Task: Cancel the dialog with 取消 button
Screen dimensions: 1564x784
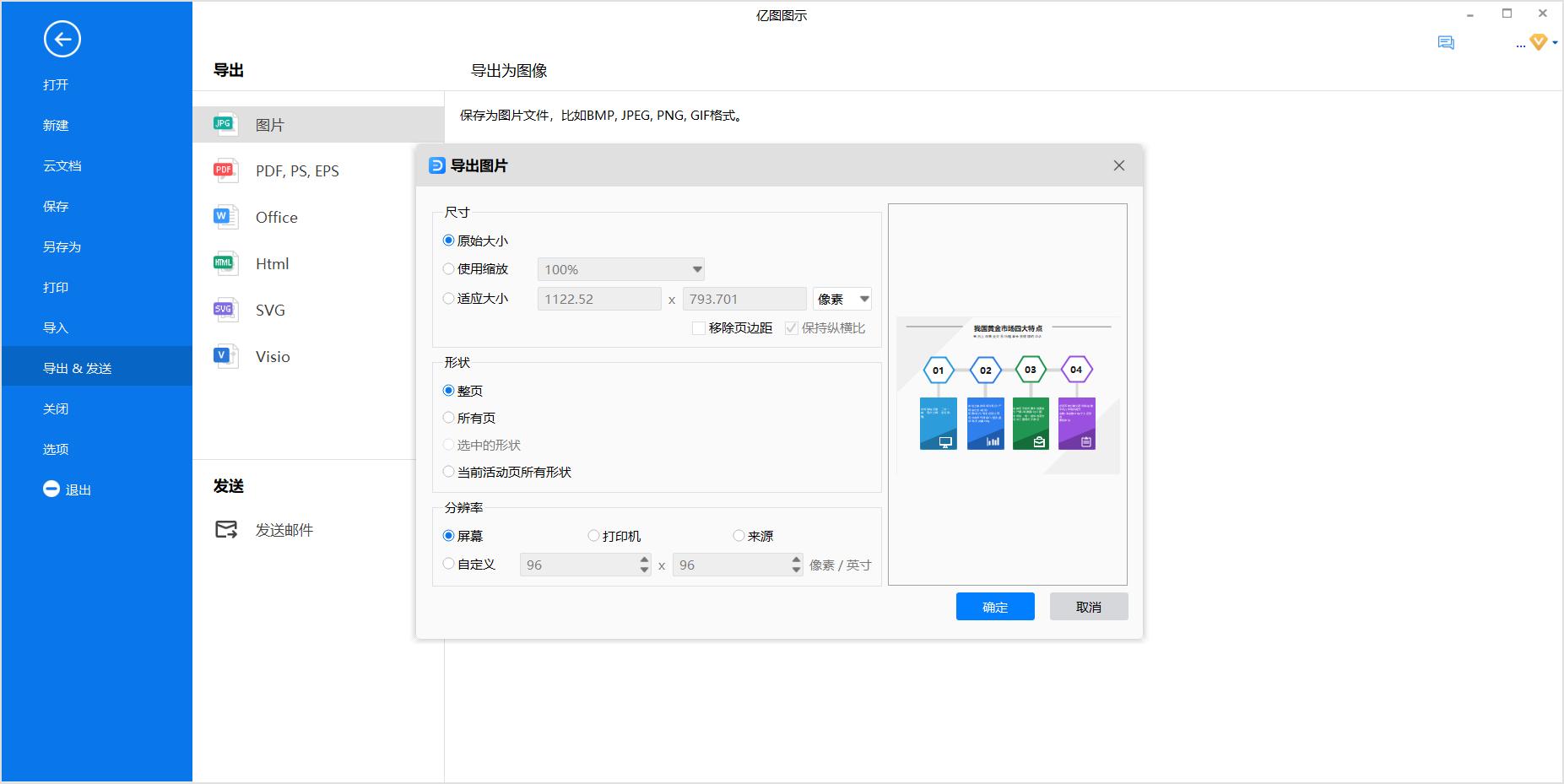Action: (1088, 606)
